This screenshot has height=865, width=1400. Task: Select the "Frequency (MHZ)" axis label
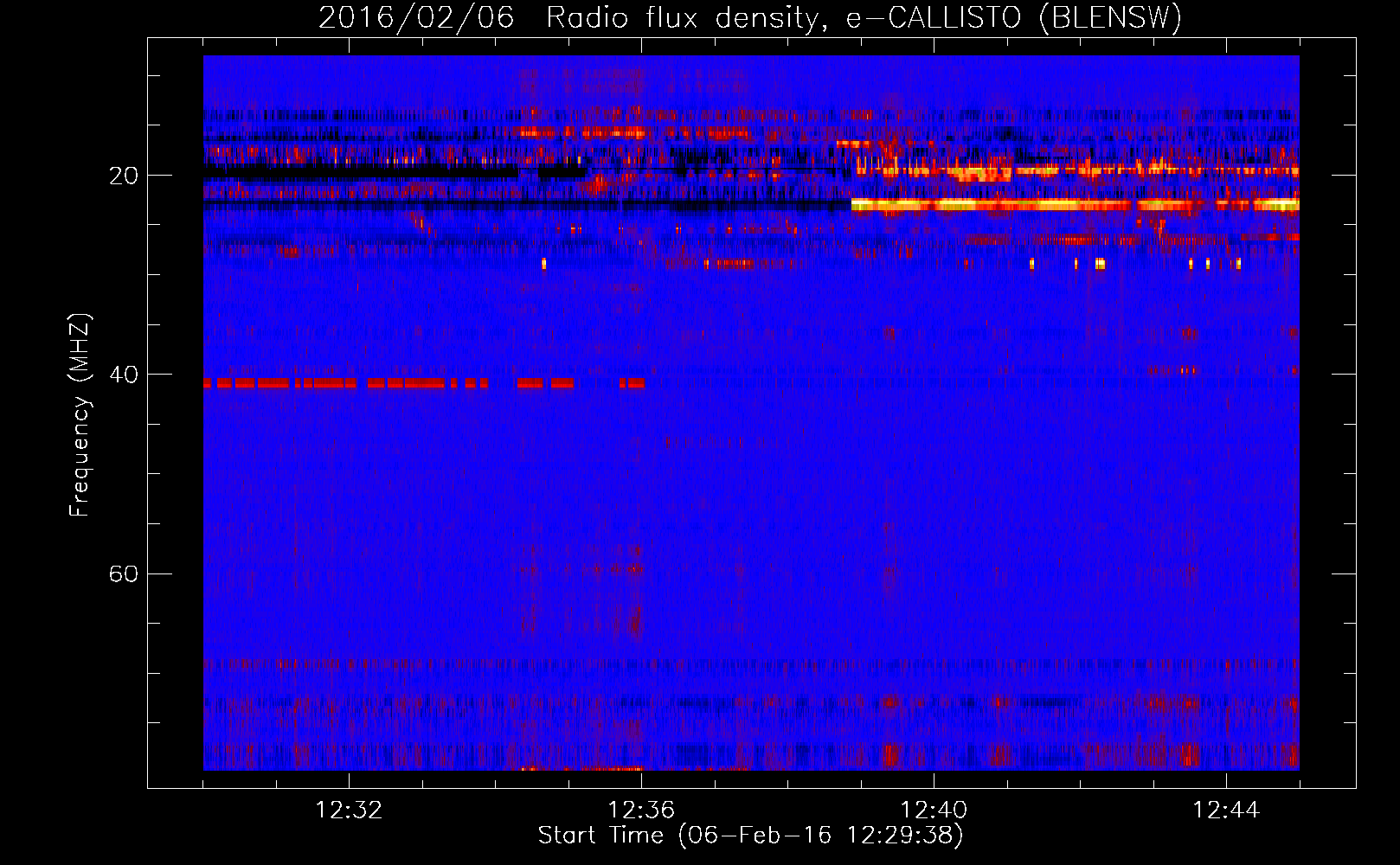click(x=79, y=415)
